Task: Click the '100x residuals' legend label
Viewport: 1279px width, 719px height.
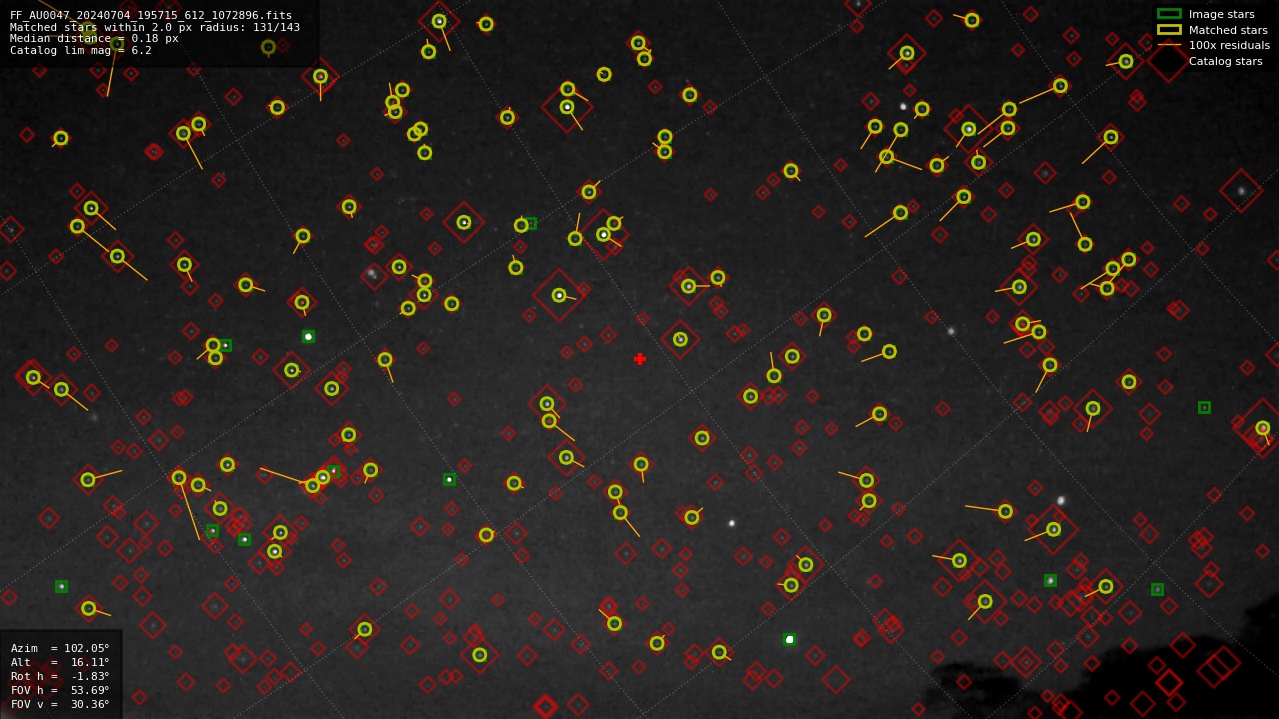Action: click(x=1229, y=45)
